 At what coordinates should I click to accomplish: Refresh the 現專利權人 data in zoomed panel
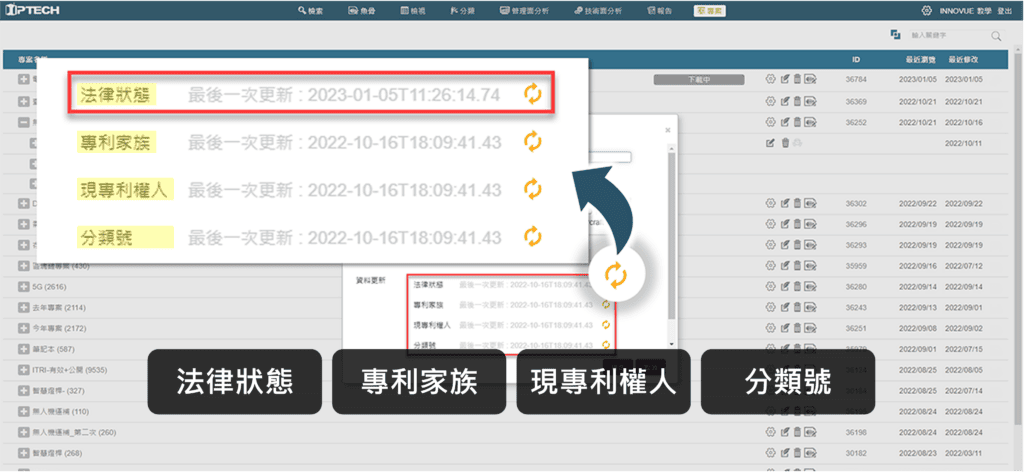tap(533, 189)
